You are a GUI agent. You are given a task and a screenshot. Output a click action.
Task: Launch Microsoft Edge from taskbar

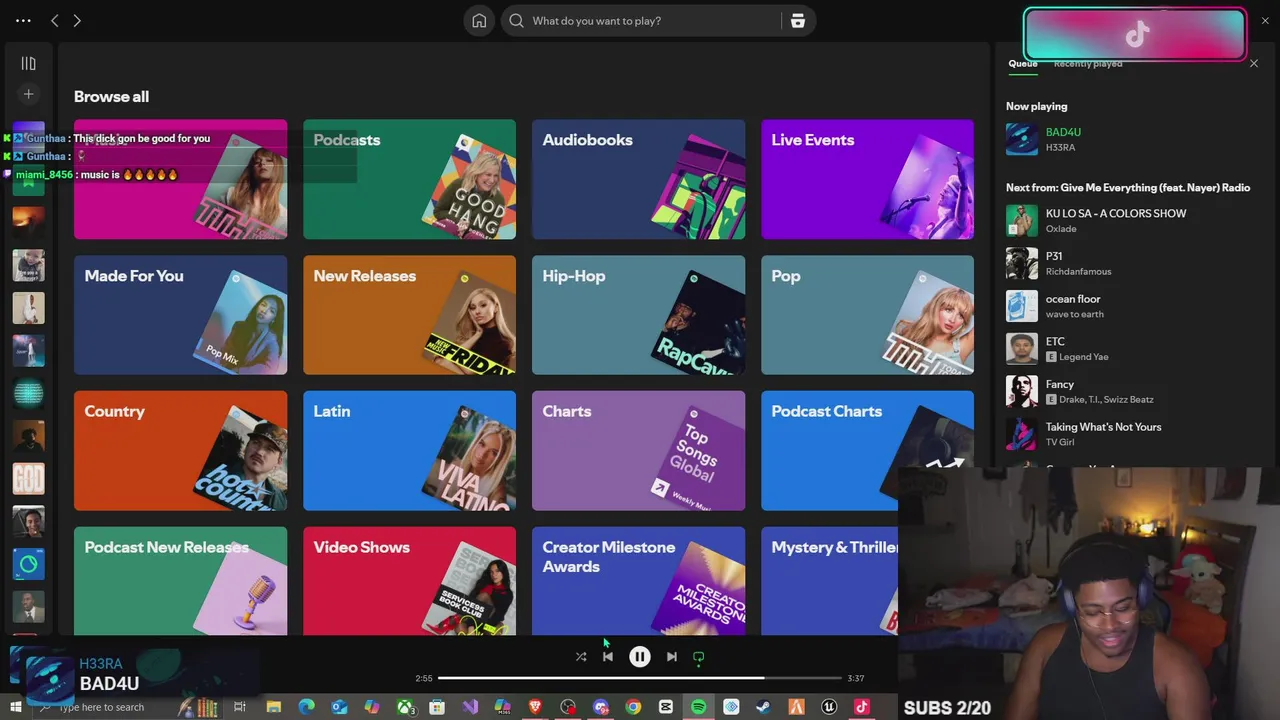307,707
